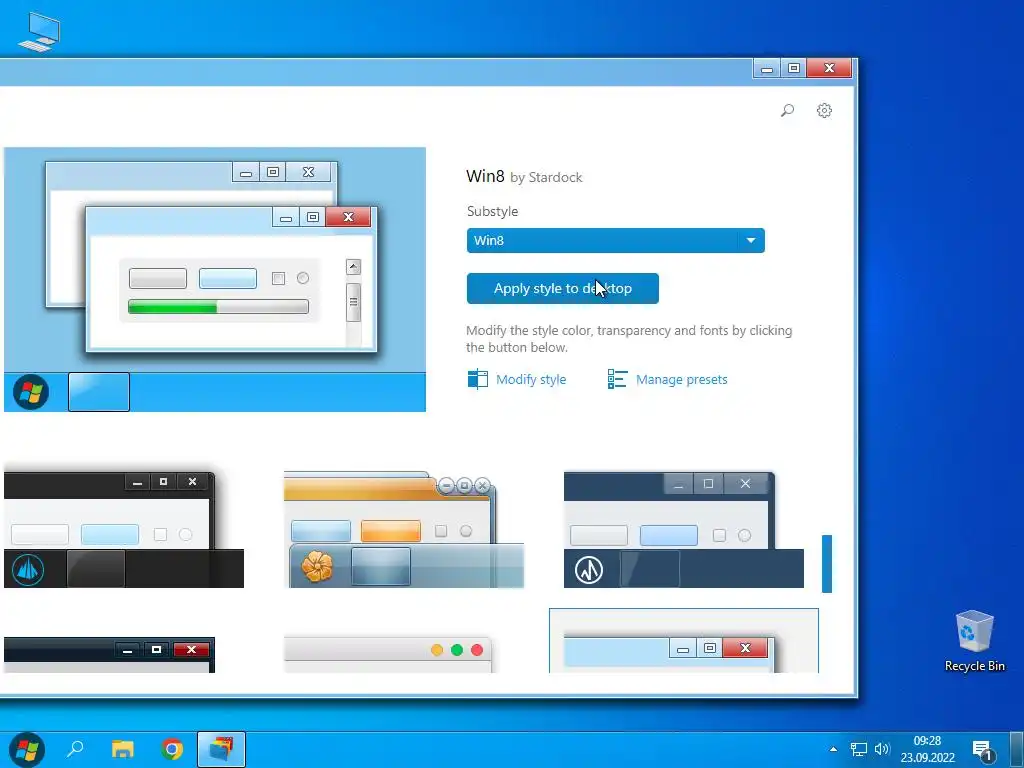Maximize the WindowBlinds window
1024x768 pixels.
[x=793, y=68]
